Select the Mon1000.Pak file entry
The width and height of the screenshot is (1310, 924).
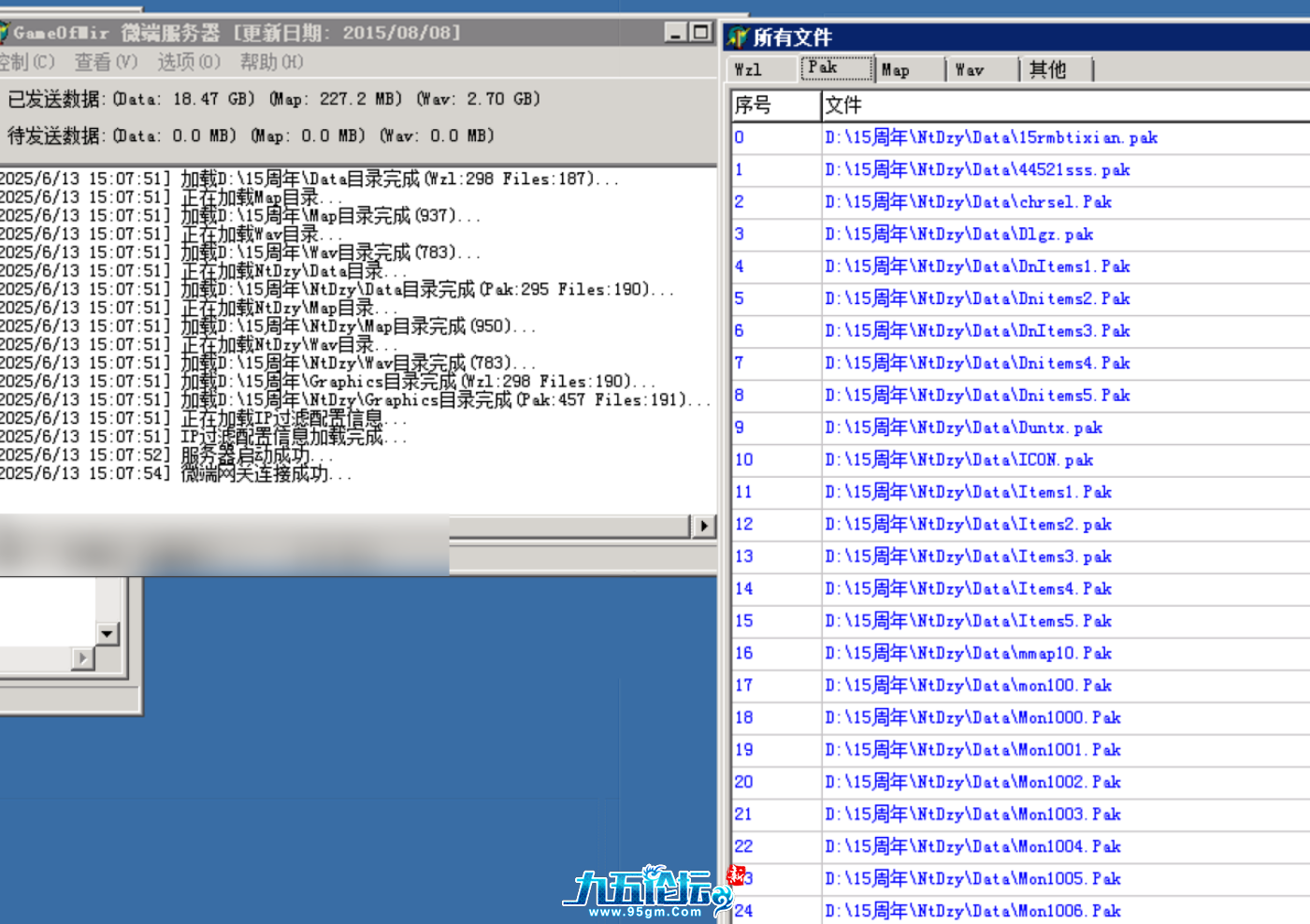(972, 718)
